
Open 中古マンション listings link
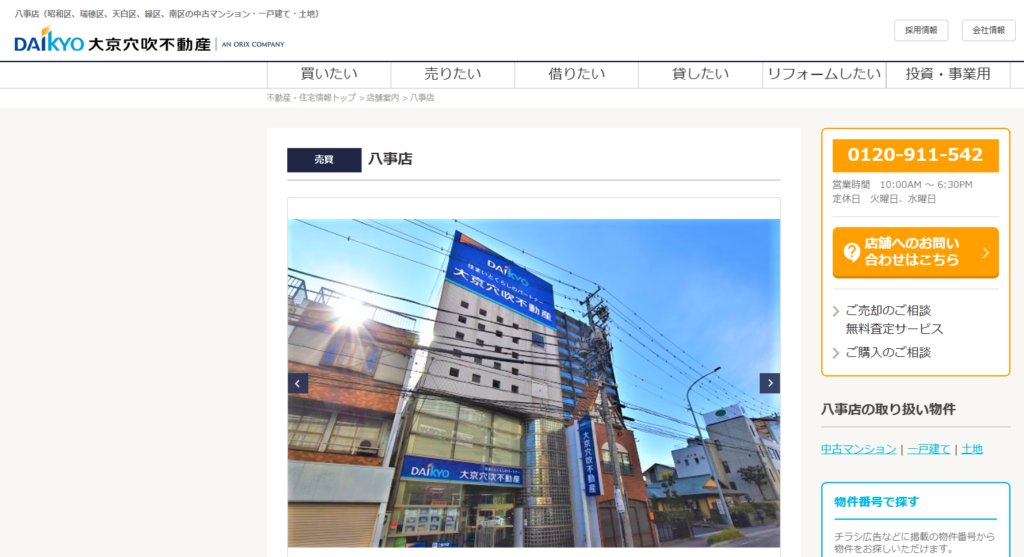coord(859,449)
